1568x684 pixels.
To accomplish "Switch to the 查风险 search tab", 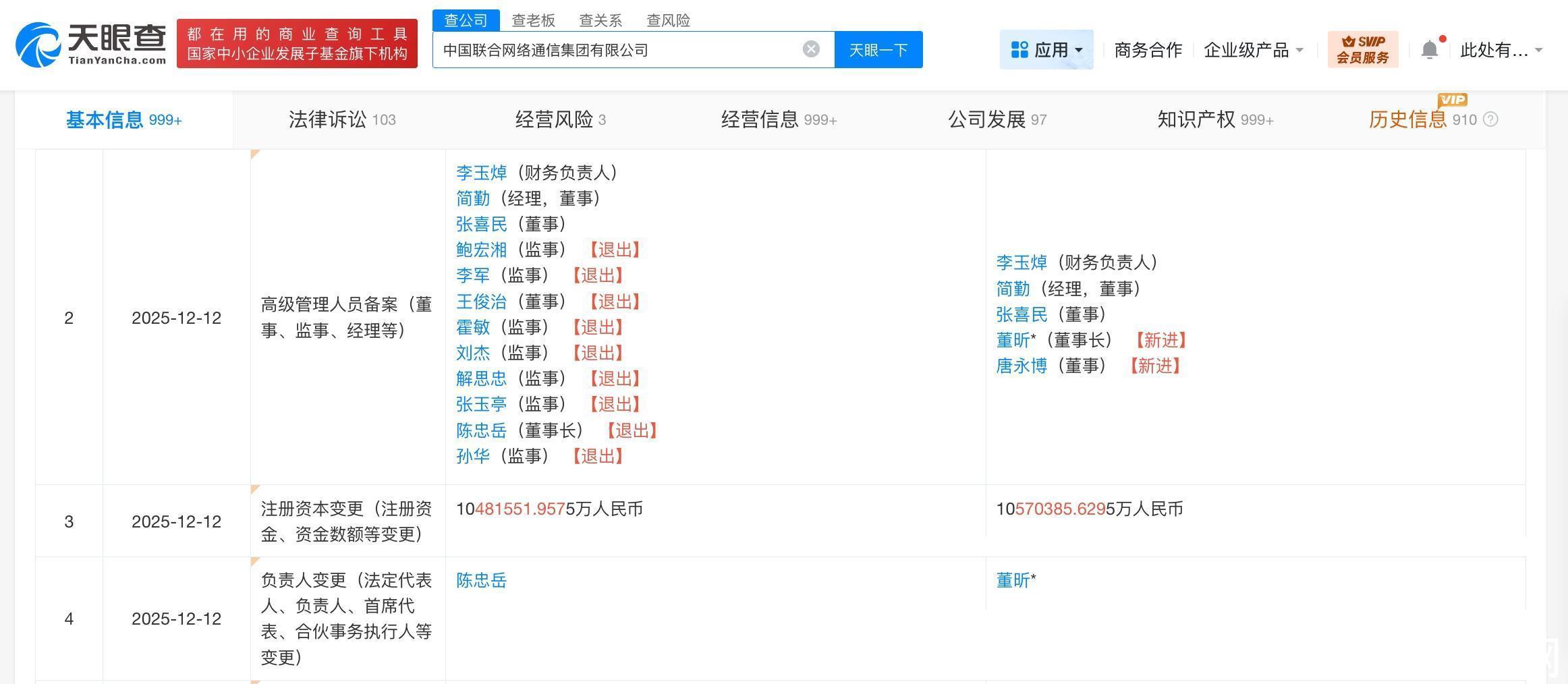I will [668, 20].
